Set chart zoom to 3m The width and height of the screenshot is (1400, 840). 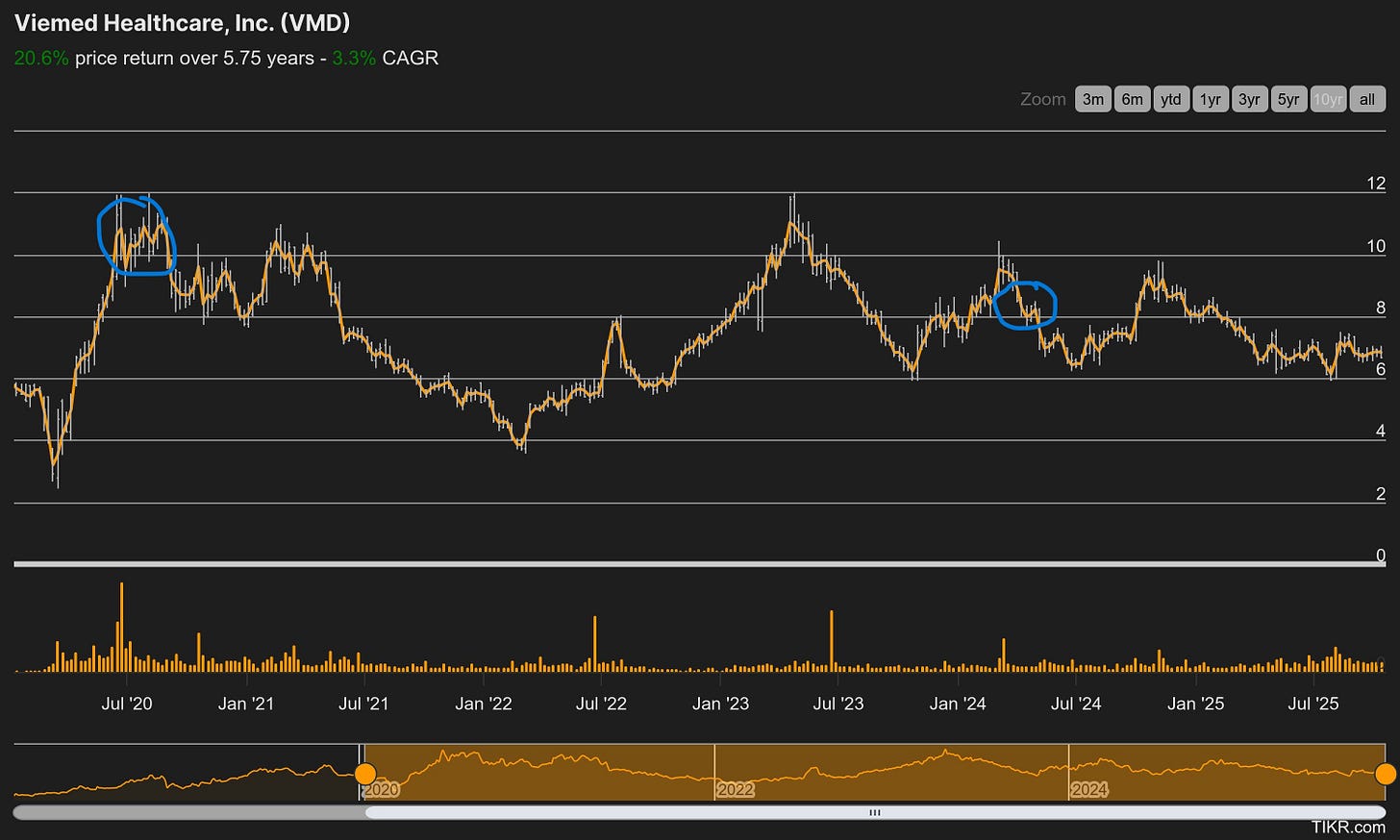1093,99
